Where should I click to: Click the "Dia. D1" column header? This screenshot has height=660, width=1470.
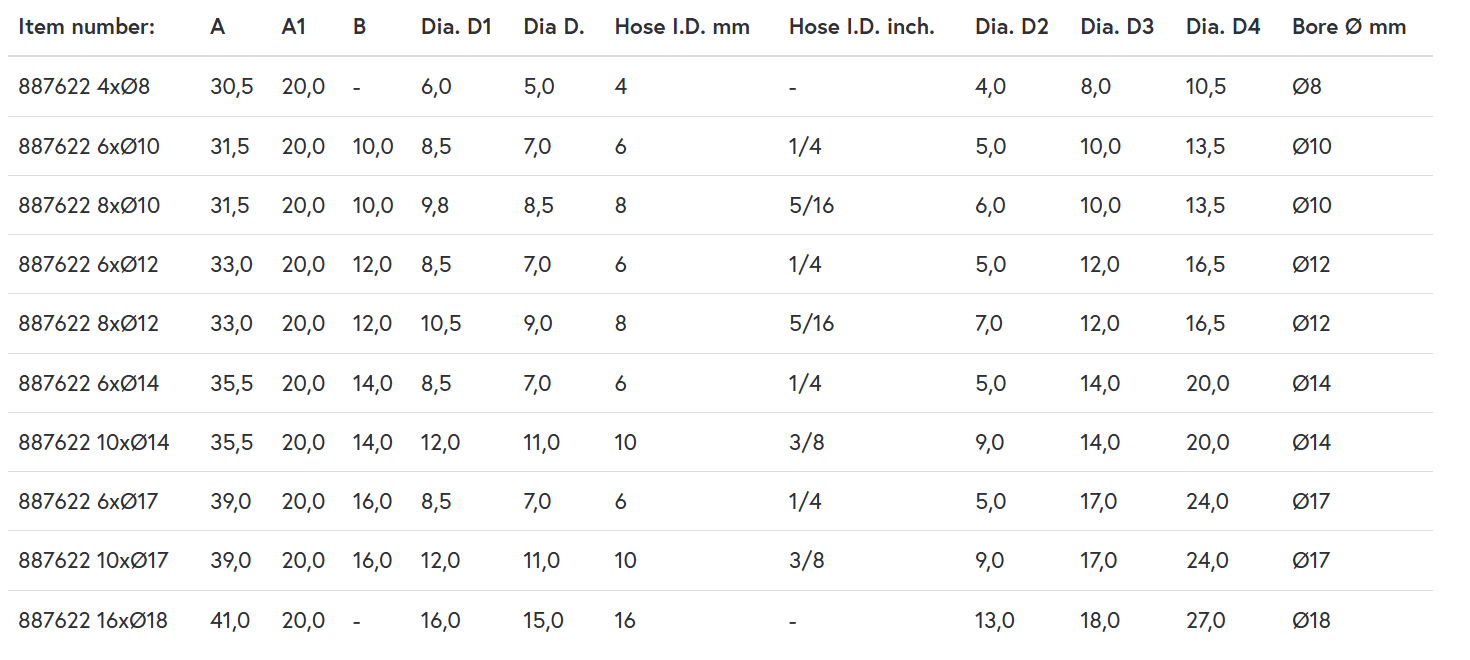click(456, 27)
